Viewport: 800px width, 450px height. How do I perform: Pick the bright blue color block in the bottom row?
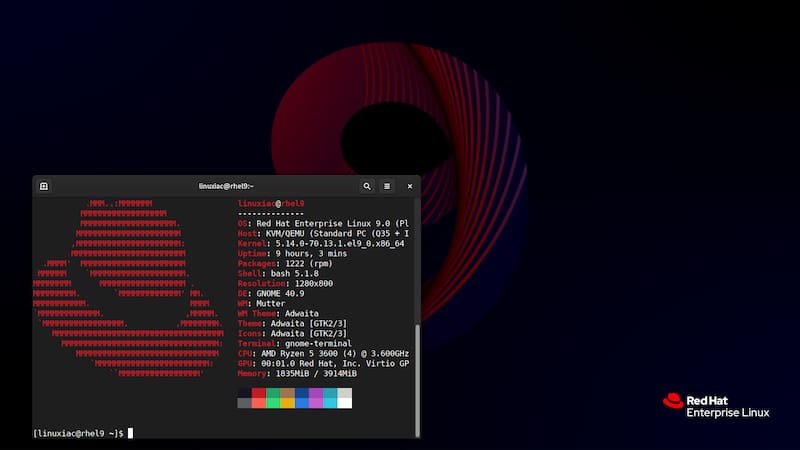point(302,403)
